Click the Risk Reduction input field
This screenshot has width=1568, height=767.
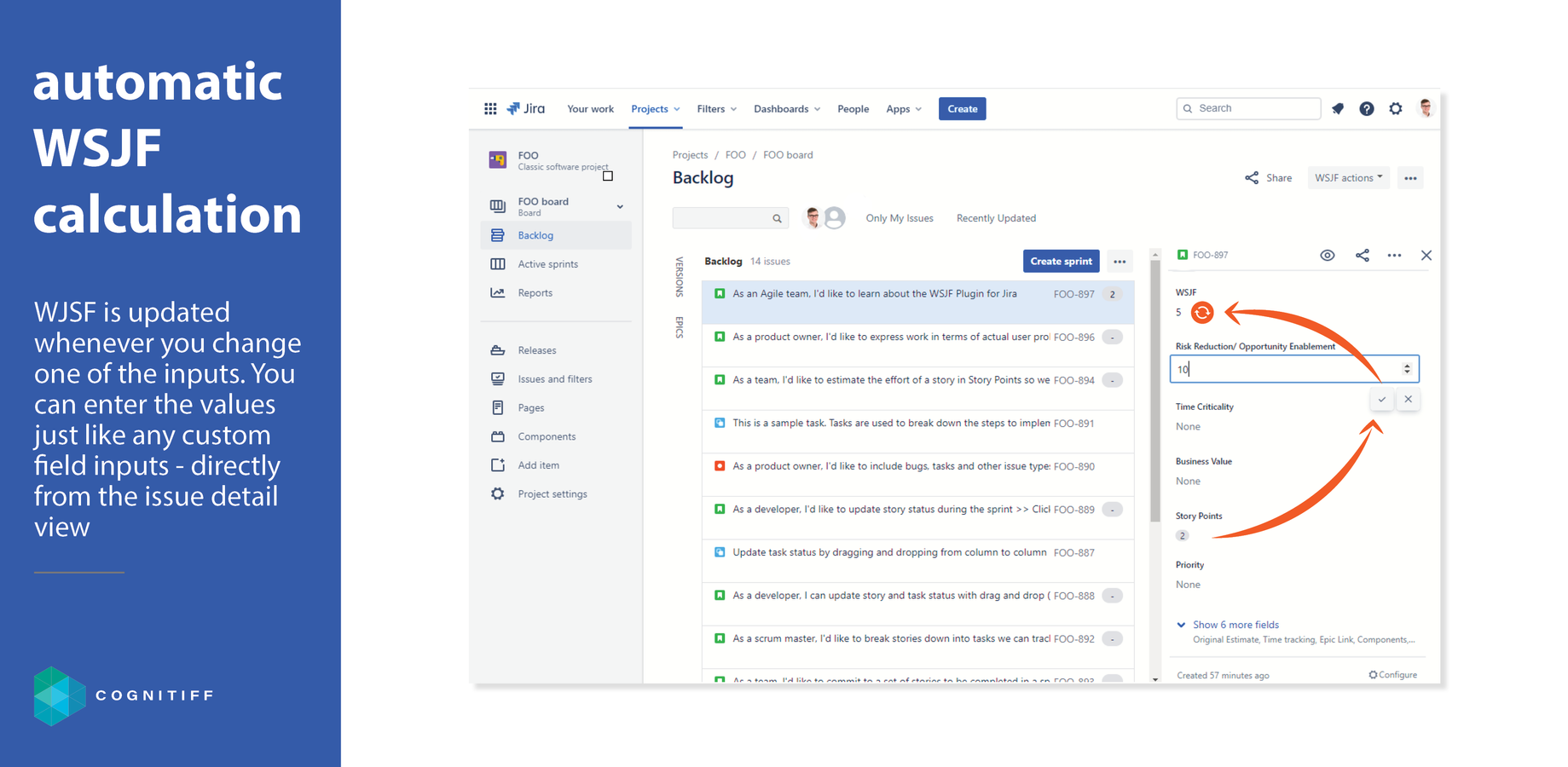tap(1294, 369)
